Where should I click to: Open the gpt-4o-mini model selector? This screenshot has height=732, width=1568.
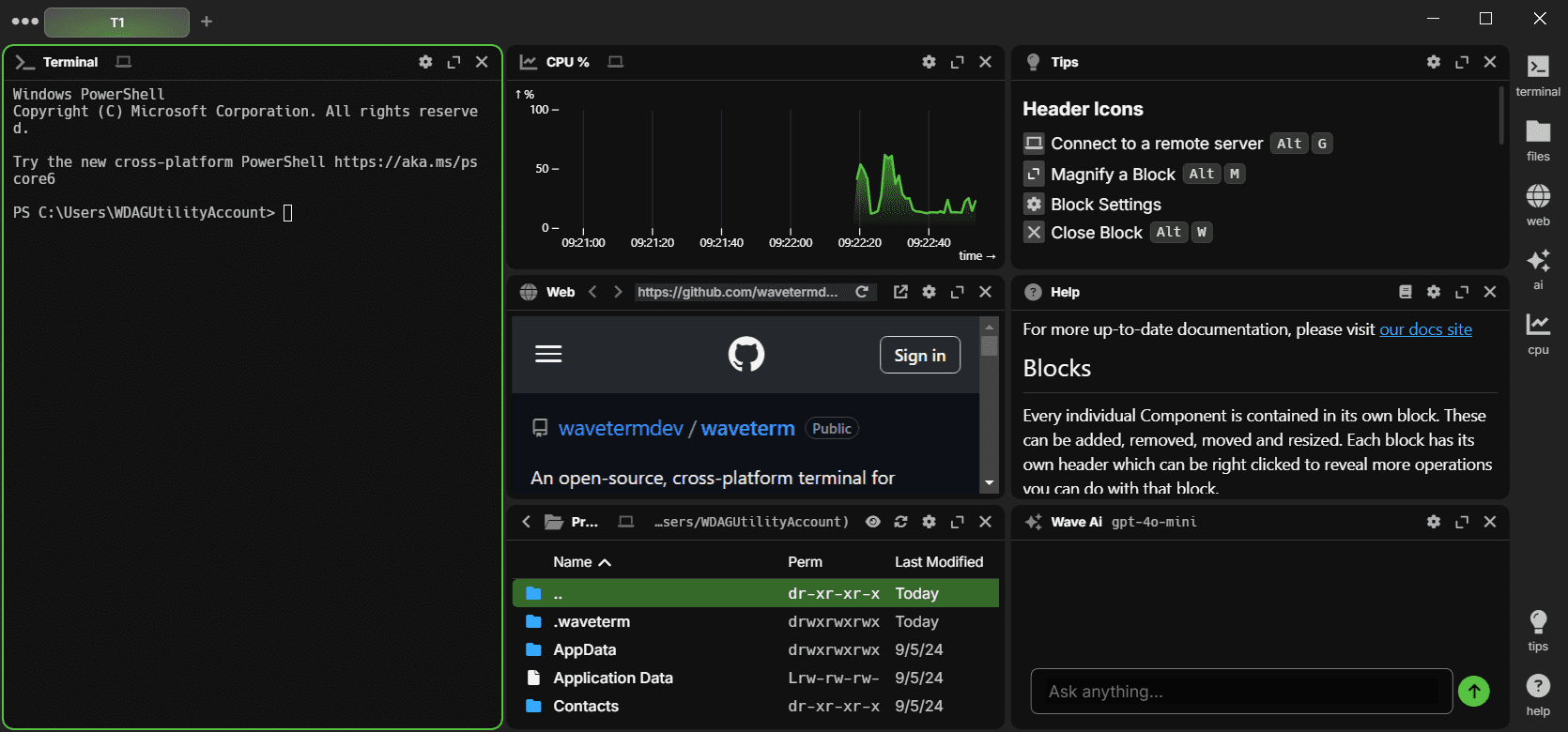(x=1154, y=522)
